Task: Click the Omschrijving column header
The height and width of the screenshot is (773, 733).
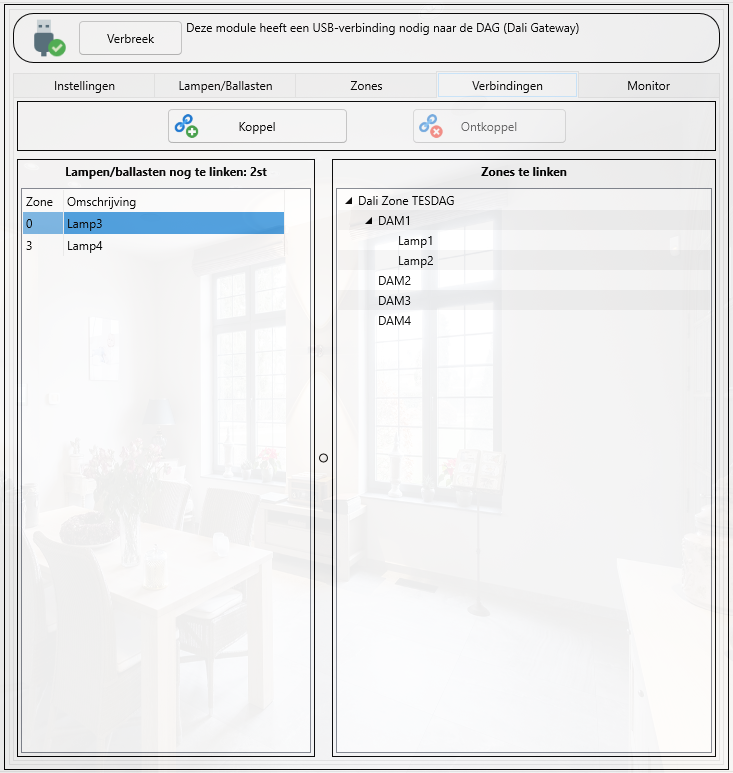Action: coord(174,202)
